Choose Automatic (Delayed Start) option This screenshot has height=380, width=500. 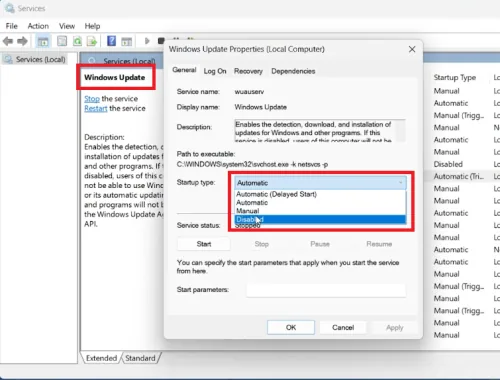[320, 194]
